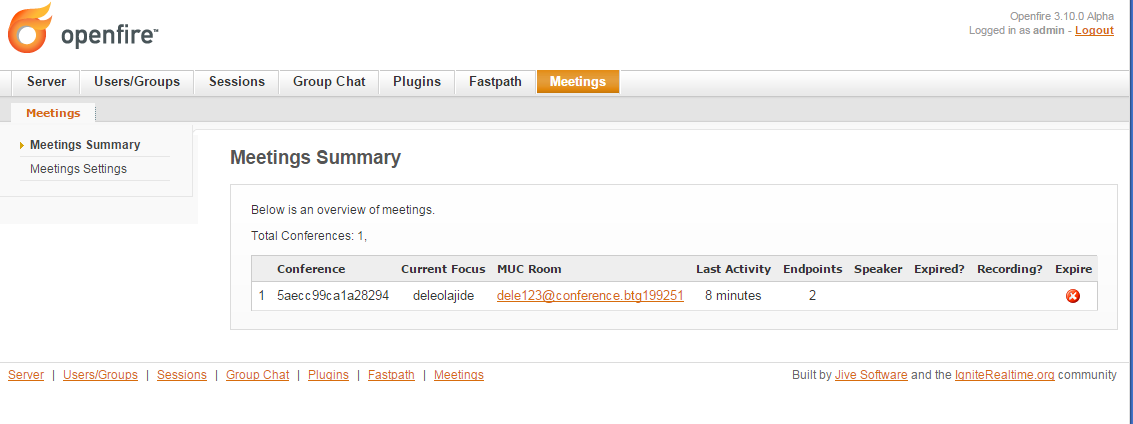Click the footer Group Chat link
The width and height of the screenshot is (1133, 424).
point(257,375)
